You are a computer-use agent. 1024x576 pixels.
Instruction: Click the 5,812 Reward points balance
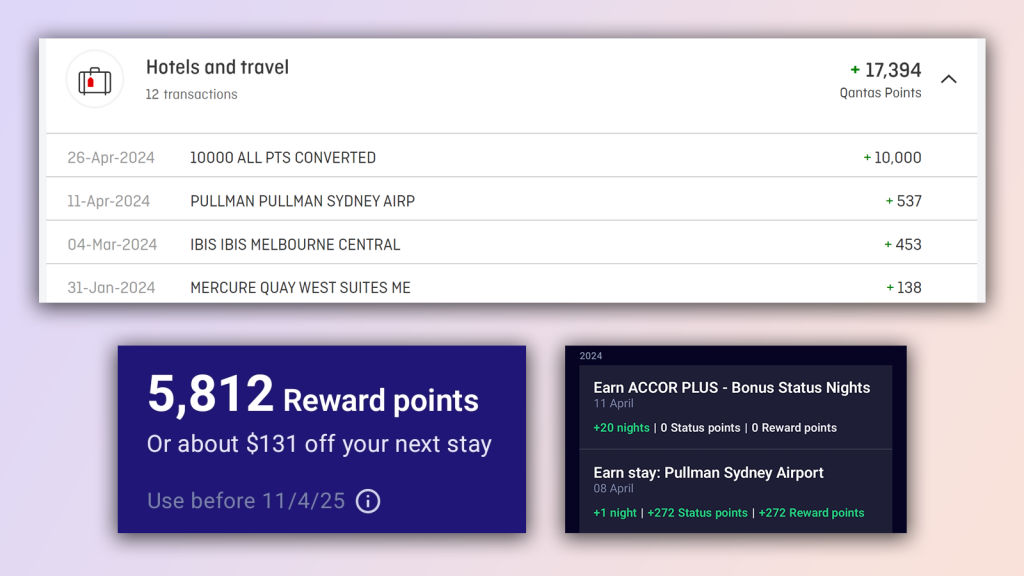(313, 394)
